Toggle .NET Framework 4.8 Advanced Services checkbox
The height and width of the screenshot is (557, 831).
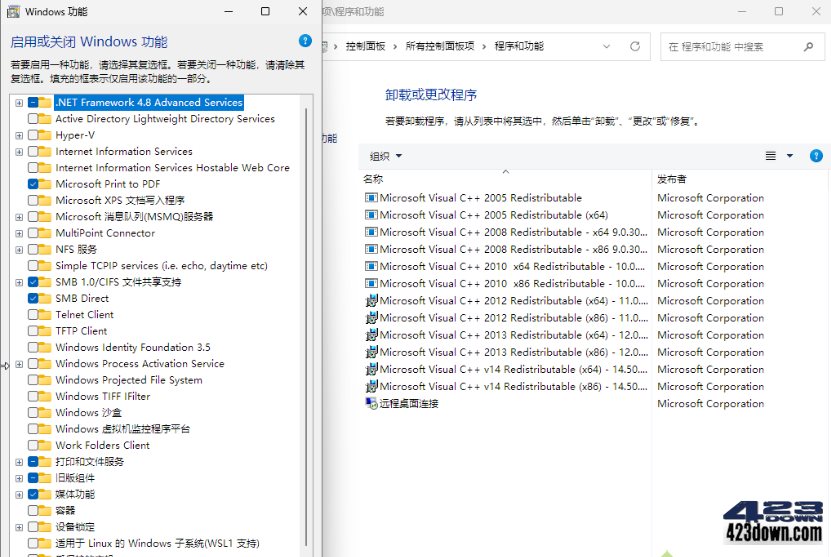(x=33, y=102)
